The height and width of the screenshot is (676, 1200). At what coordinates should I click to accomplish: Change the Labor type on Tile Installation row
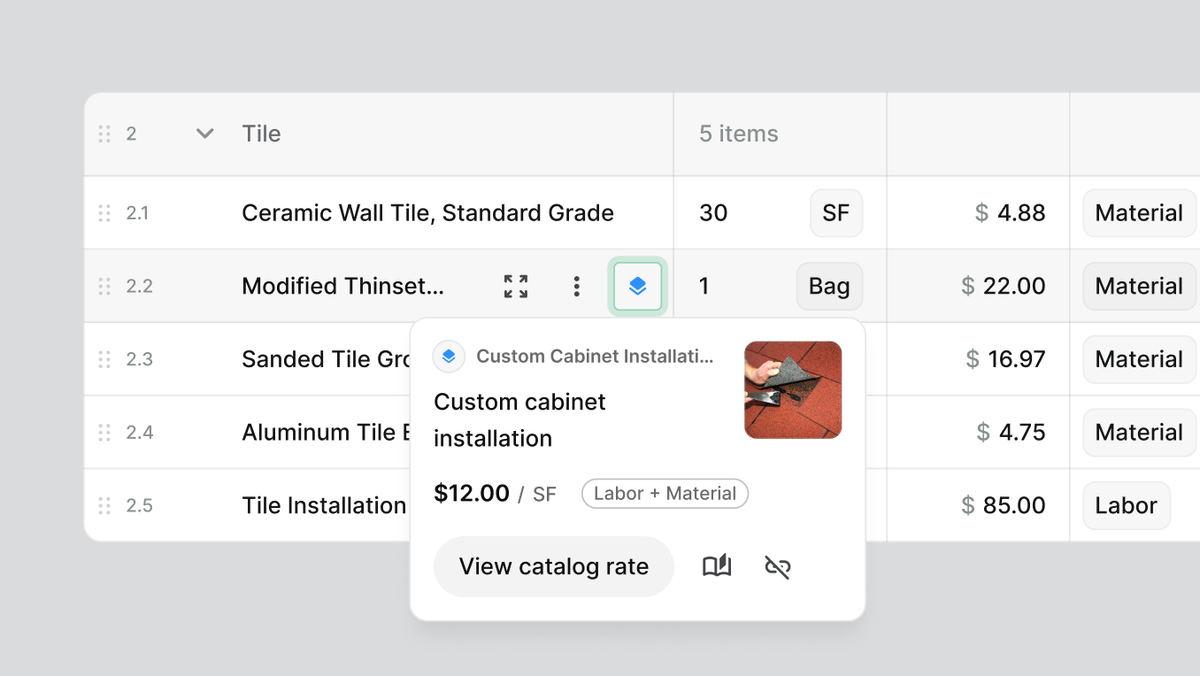tap(1125, 506)
